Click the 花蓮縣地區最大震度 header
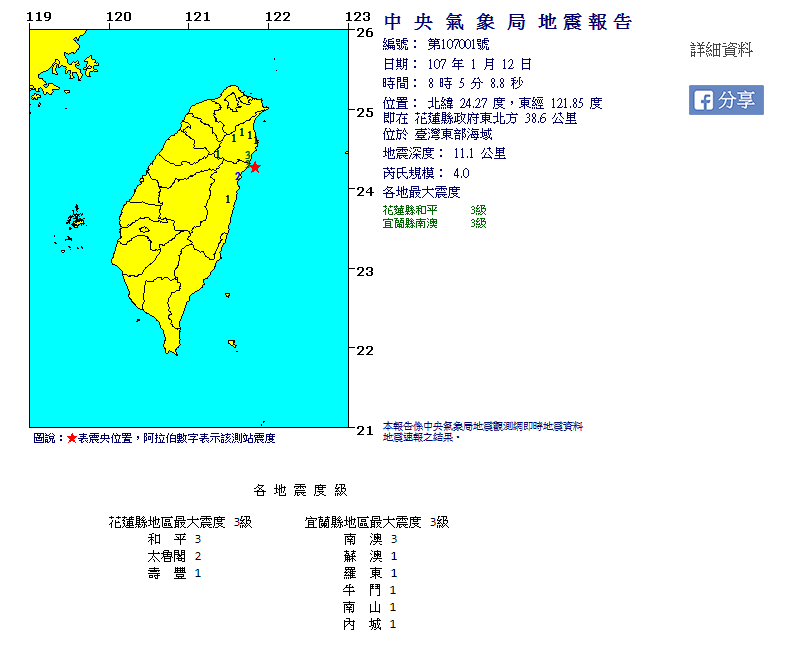Viewport: 801px width, 645px height. pyautogui.click(x=181, y=522)
